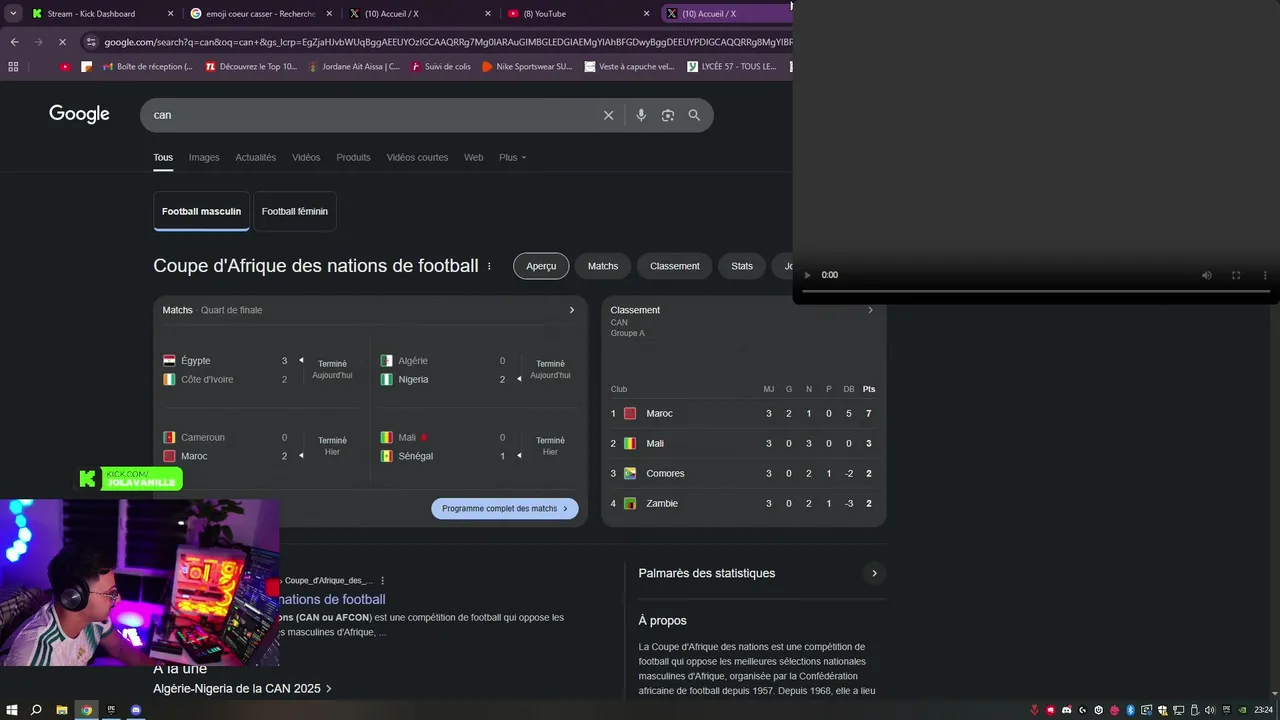The height and width of the screenshot is (720, 1280).
Task: Open the Égypte vs Côte d'Ivoire match
Action: tap(260, 370)
